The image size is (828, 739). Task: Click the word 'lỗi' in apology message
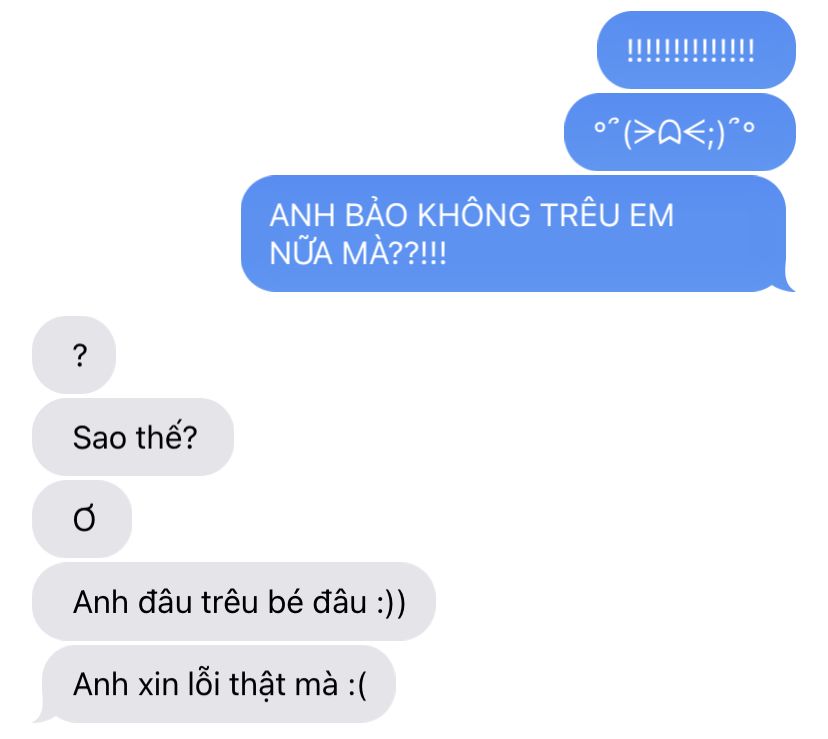pyautogui.click(x=205, y=684)
